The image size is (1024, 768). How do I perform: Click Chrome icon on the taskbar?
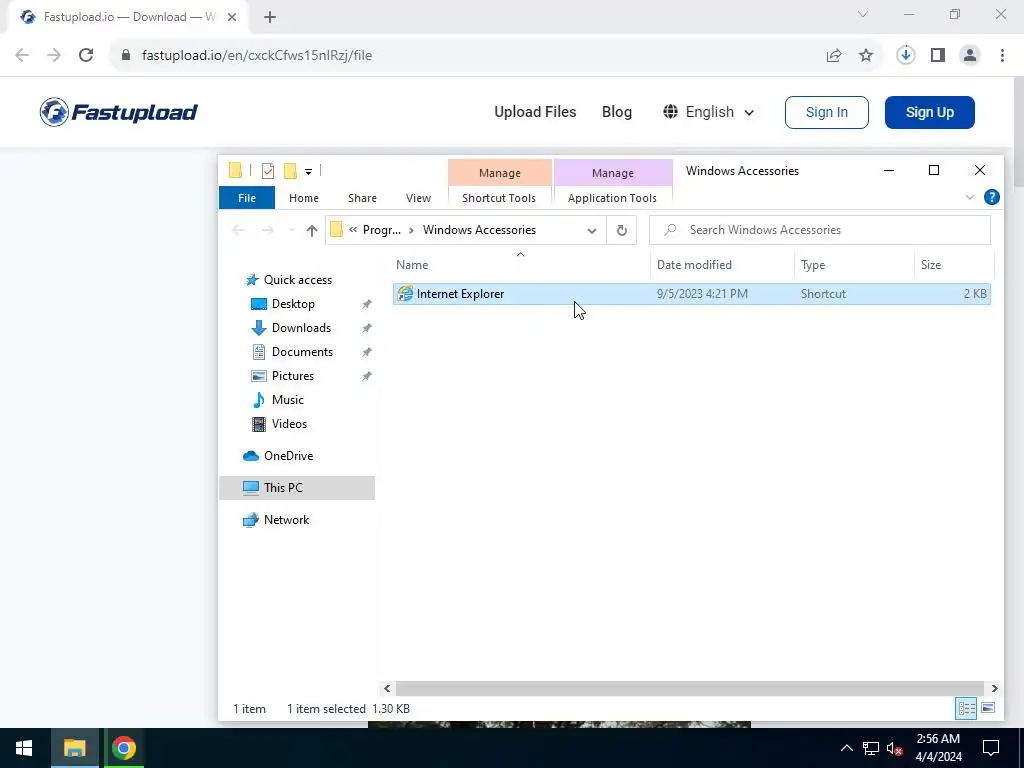(123, 748)
